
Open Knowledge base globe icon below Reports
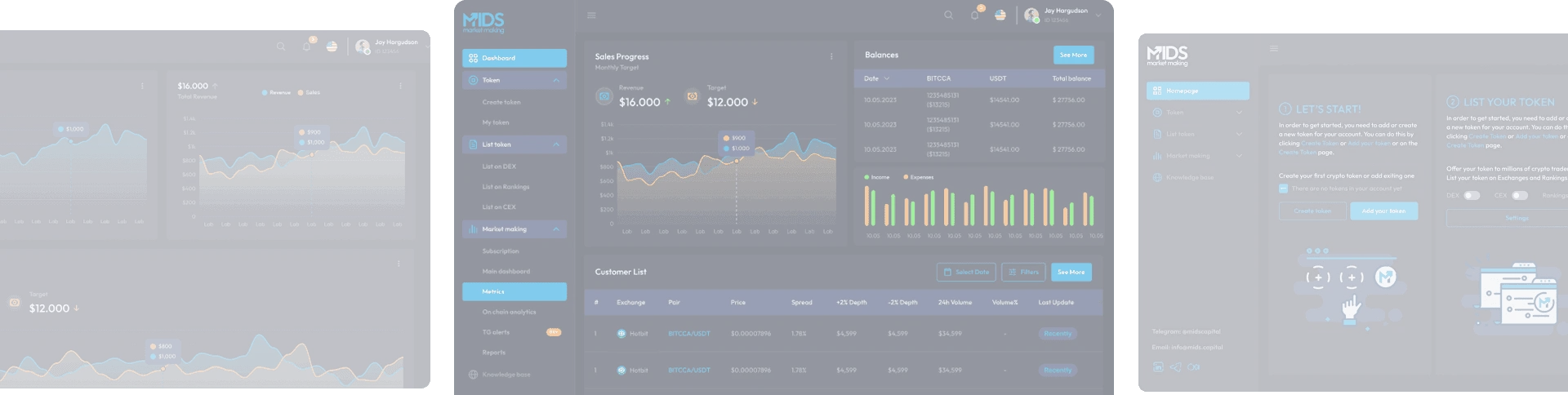[x=473, y=375]
